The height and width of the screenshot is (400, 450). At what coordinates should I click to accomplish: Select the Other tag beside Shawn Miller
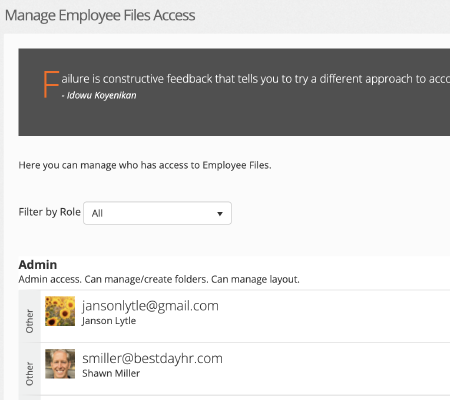(x=30, y=374)
